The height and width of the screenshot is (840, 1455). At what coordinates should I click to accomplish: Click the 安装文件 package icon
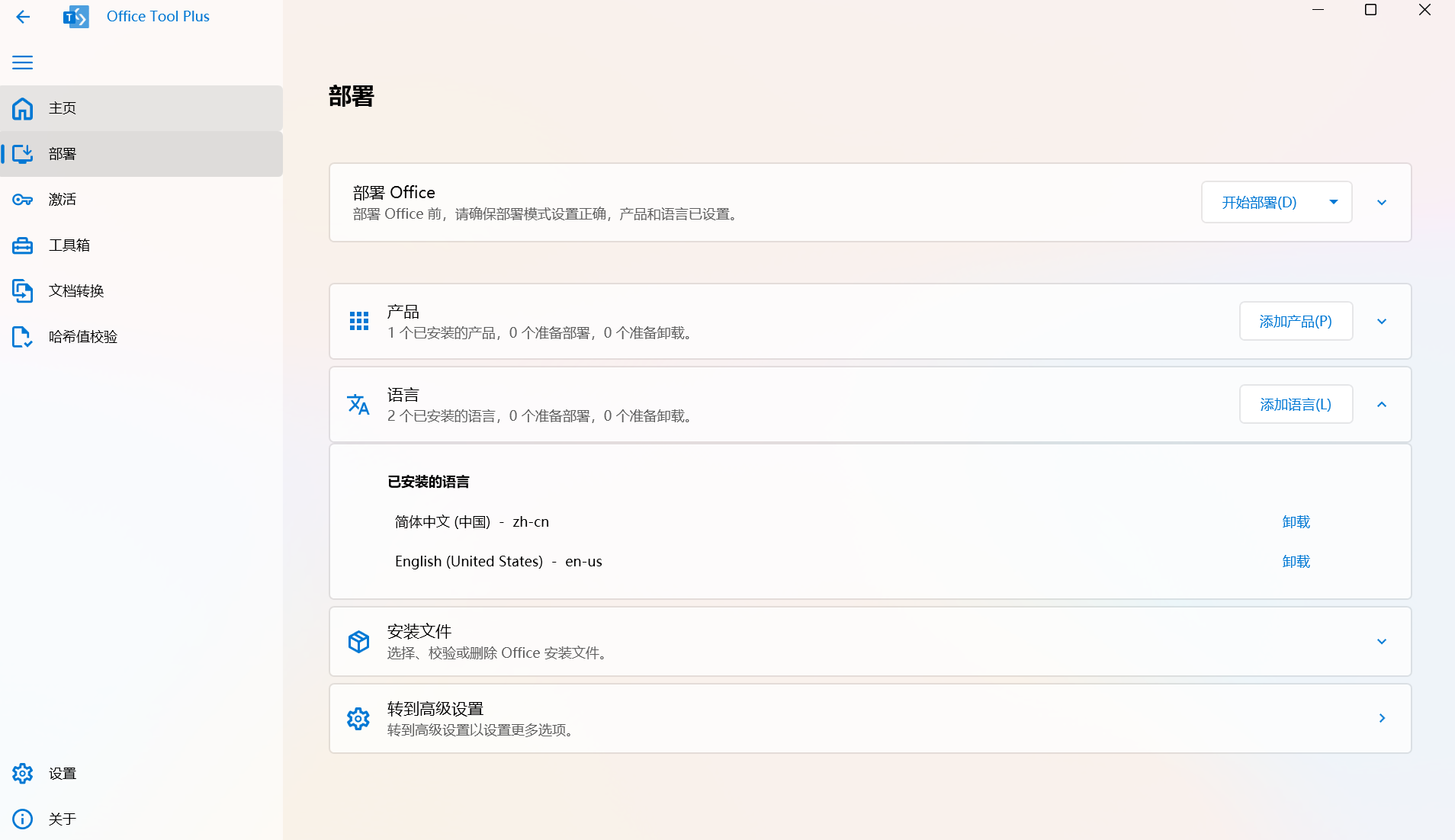tap(358, 641)
